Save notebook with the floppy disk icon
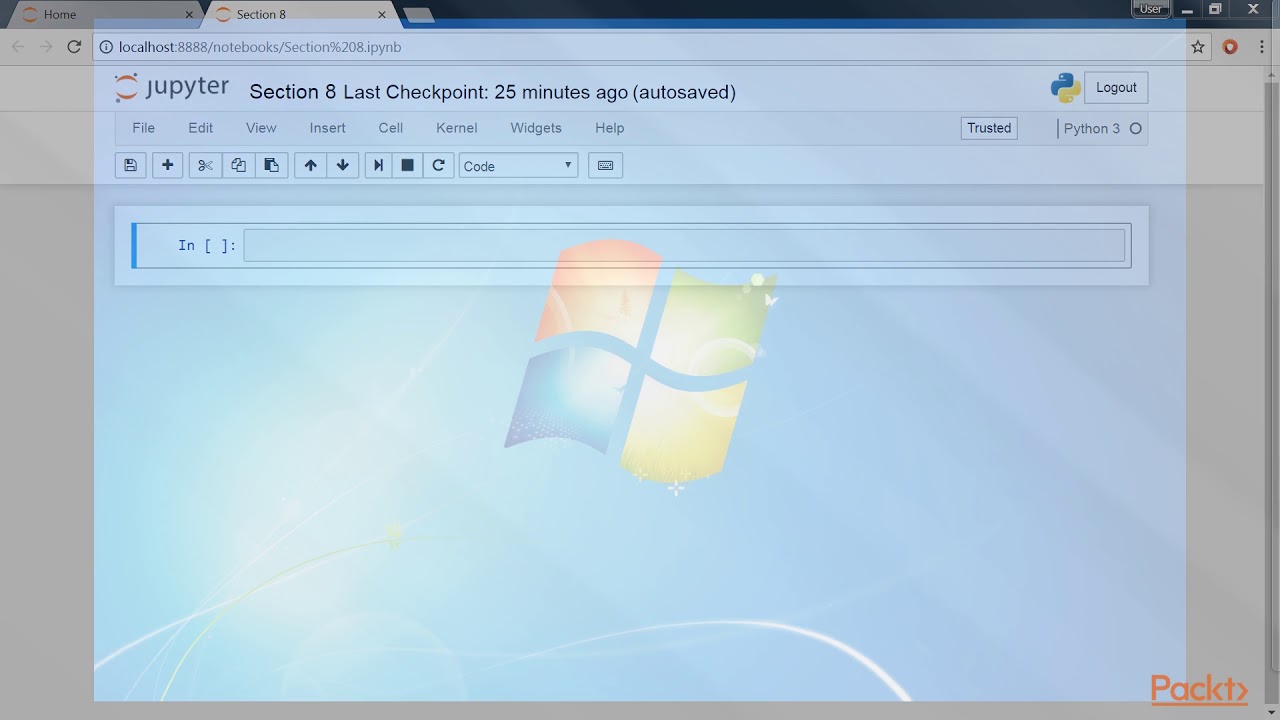The image size is (1280, 720). pos(131,166)
